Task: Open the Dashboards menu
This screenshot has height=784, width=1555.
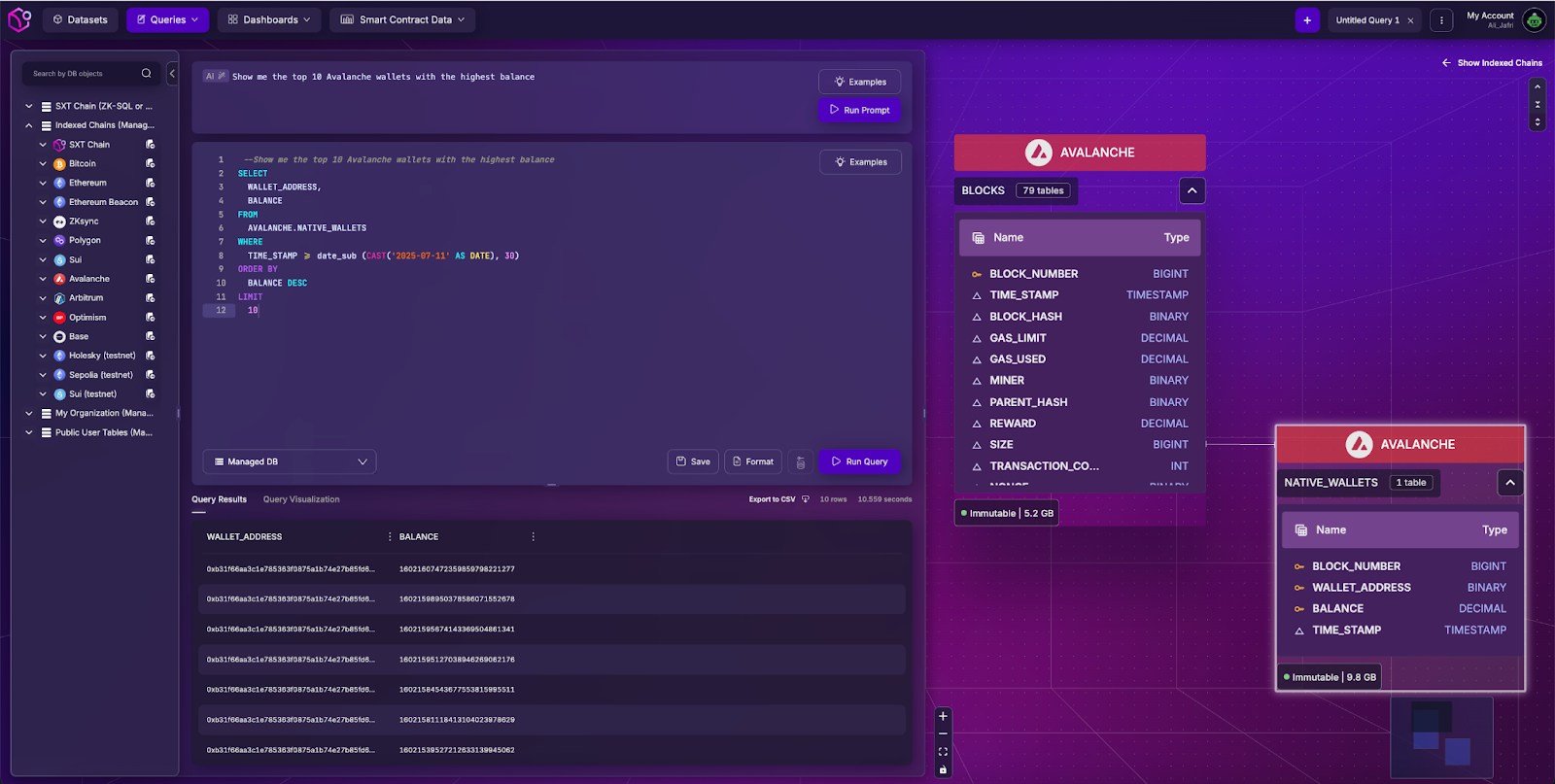Action: point(269,19)
